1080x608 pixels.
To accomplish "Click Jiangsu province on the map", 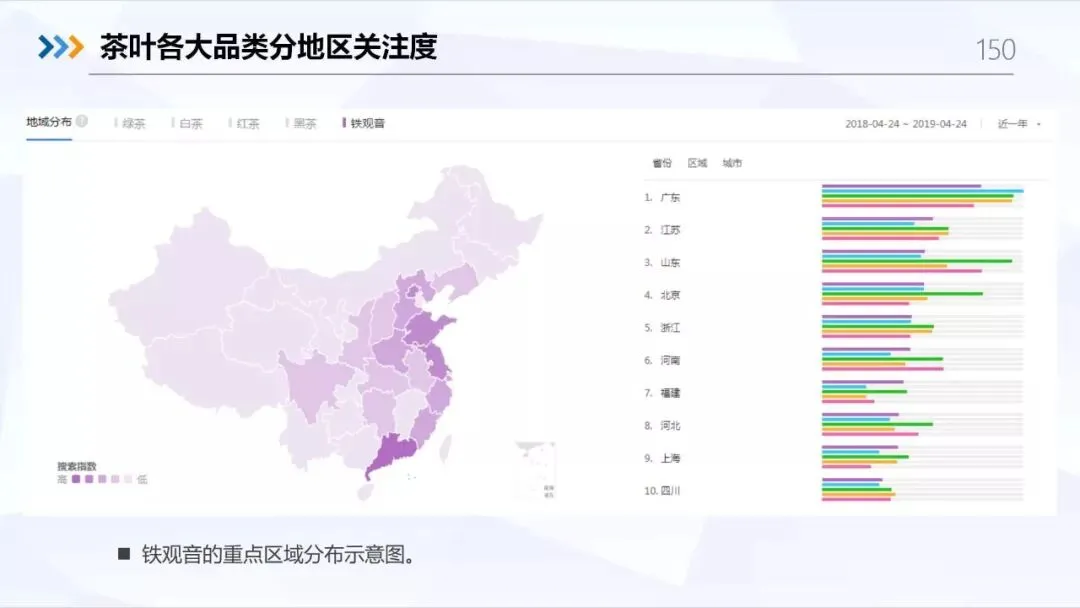I will tap(437, 361).
